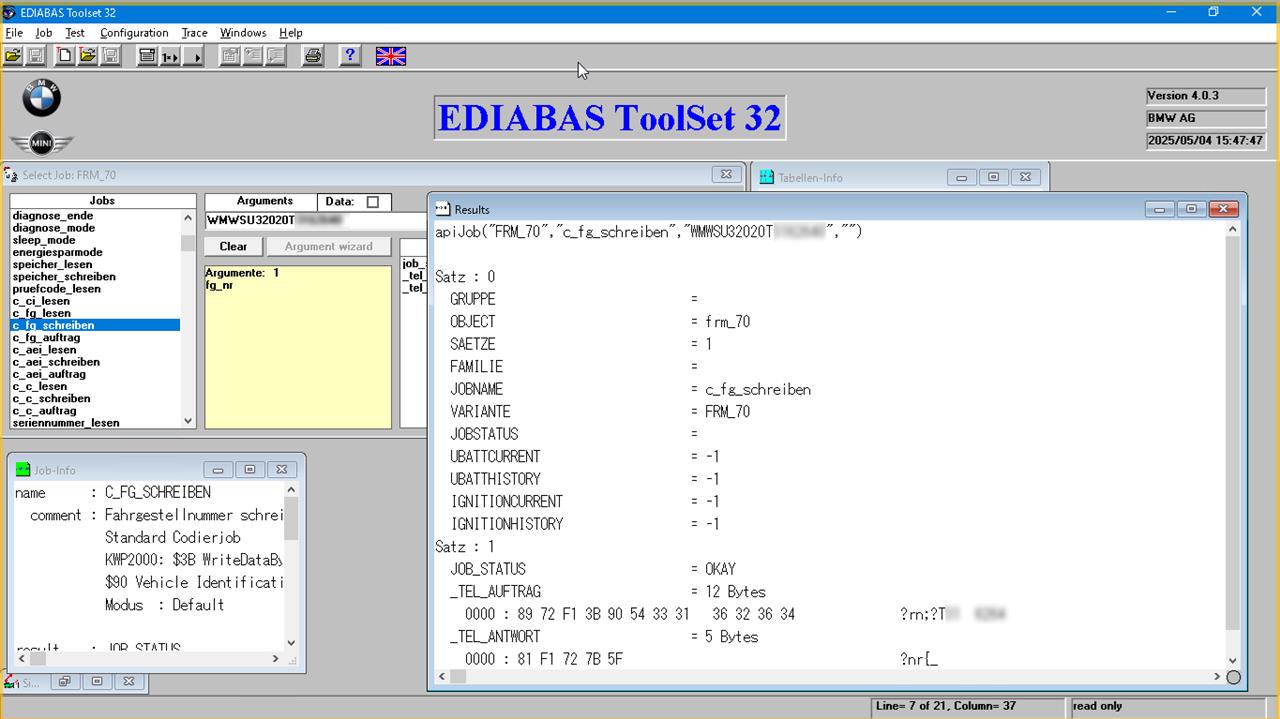Screen dimensions: 1280x719
Task: Toggle the Data checkbox
Action: [x=373, y=202]
